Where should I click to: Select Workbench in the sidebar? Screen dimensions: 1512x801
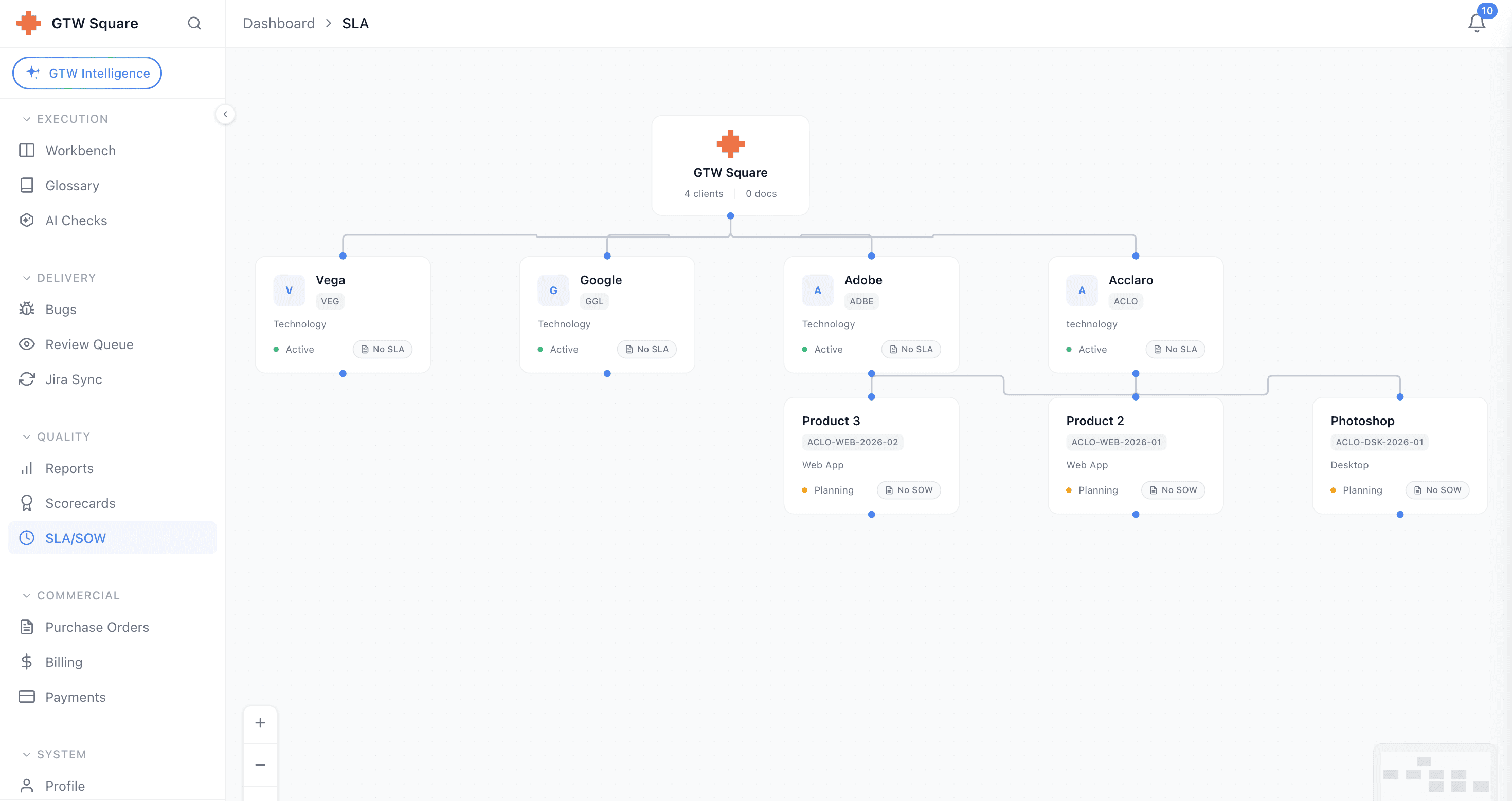[80, 151]
